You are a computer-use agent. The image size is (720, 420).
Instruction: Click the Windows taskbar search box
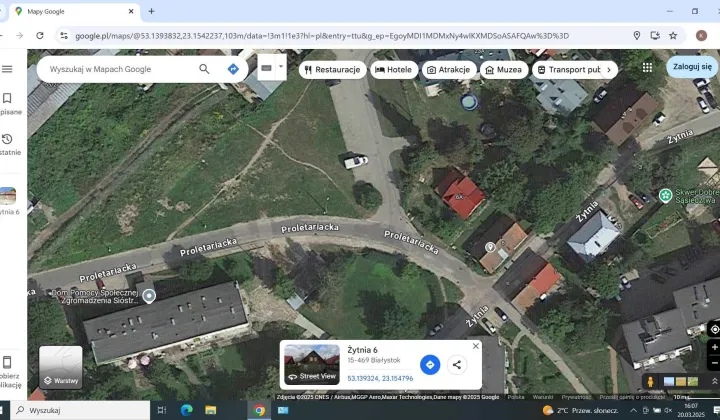81,410
